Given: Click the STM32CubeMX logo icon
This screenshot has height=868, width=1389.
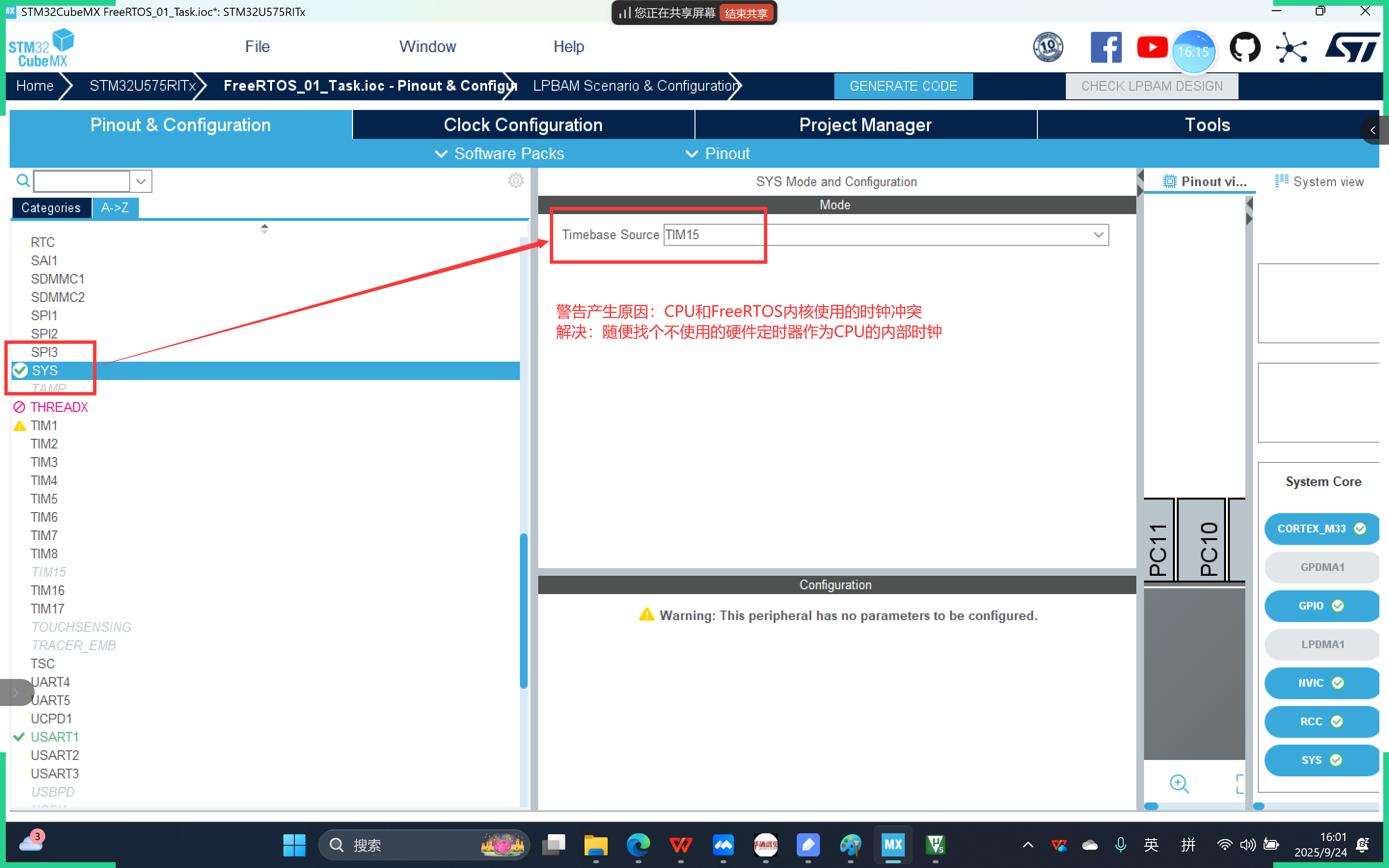Looking at the screenshot, I should 41,47.
